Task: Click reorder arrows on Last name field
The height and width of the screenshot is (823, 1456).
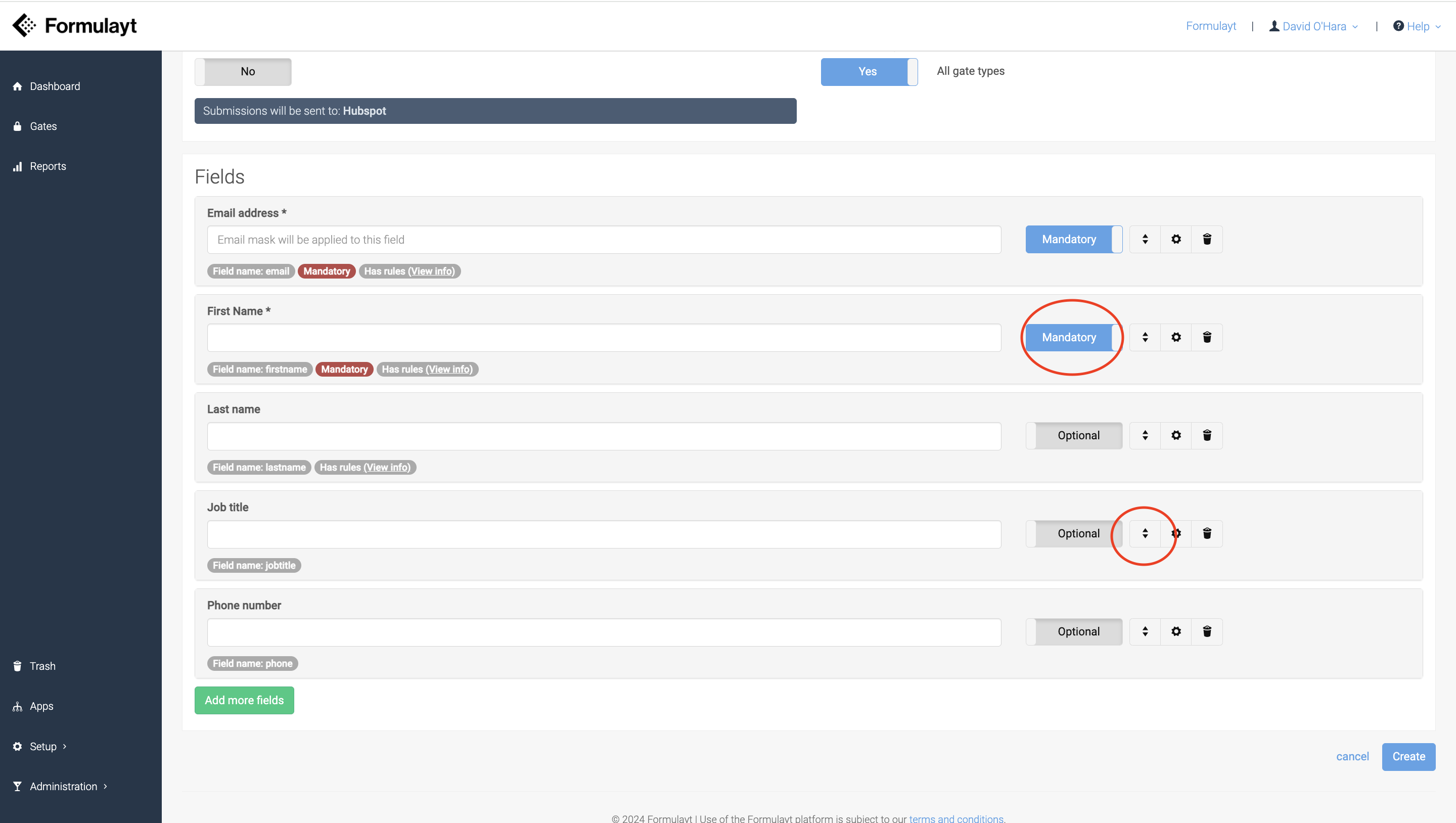Action: pyautogui.click(x=1145, y=435)
